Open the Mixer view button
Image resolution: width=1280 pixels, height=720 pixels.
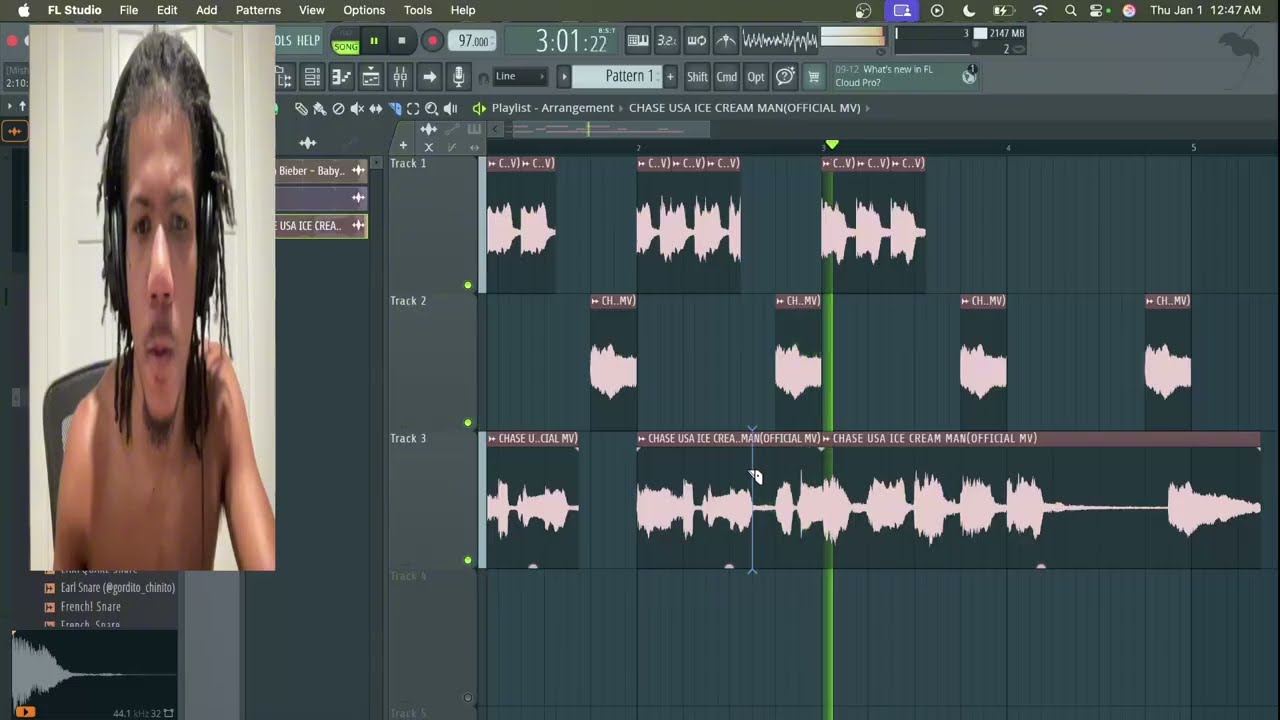[400, 77]
